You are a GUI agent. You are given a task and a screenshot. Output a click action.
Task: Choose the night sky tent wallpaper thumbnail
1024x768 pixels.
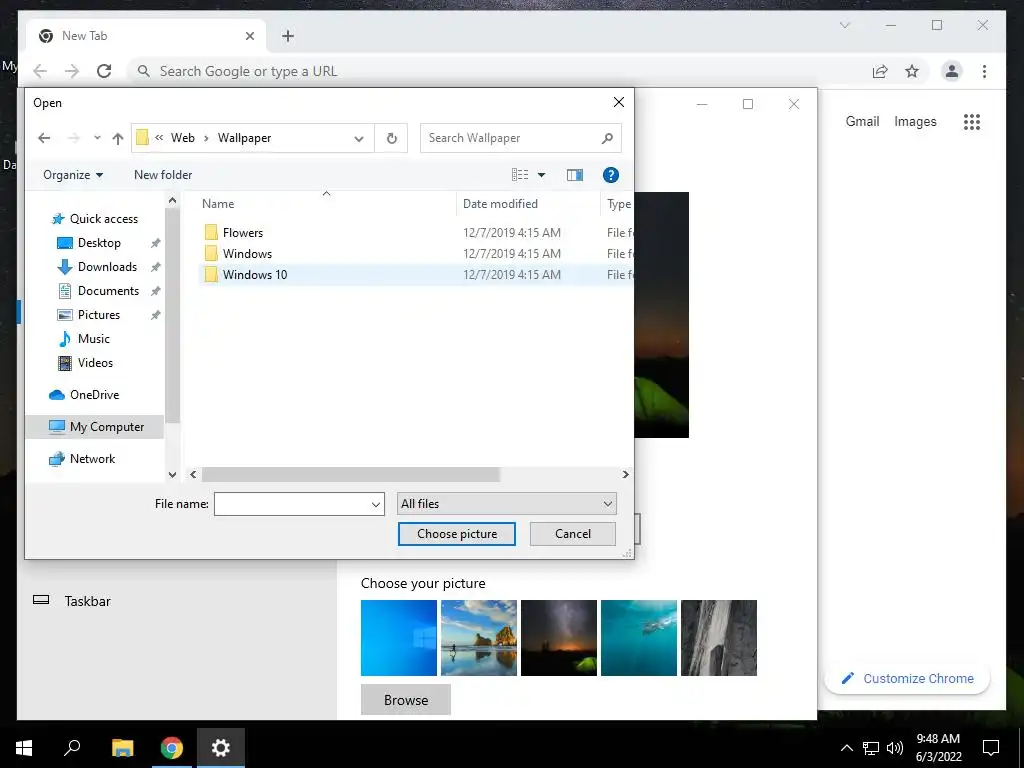559,638
